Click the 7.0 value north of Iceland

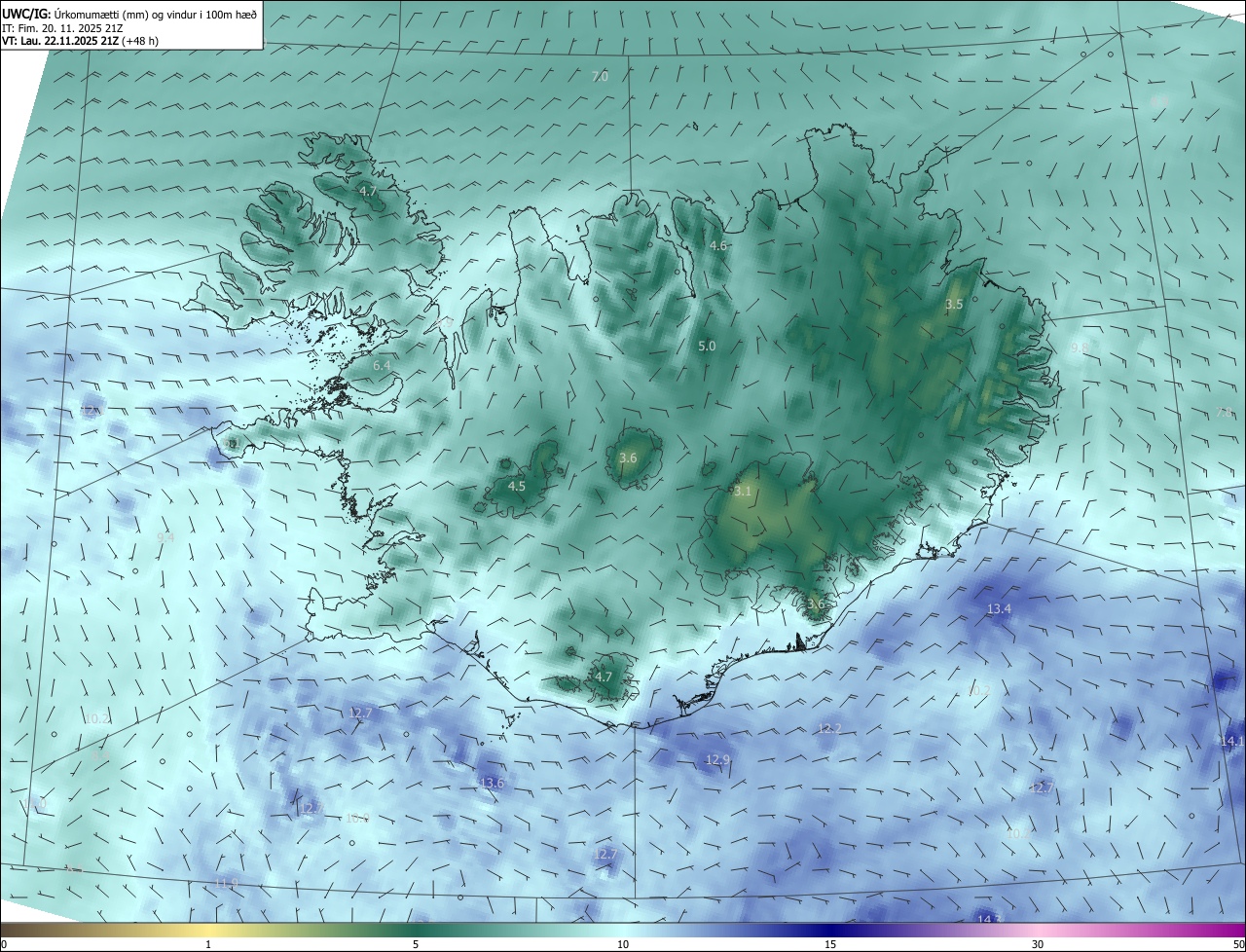[600, 76]
